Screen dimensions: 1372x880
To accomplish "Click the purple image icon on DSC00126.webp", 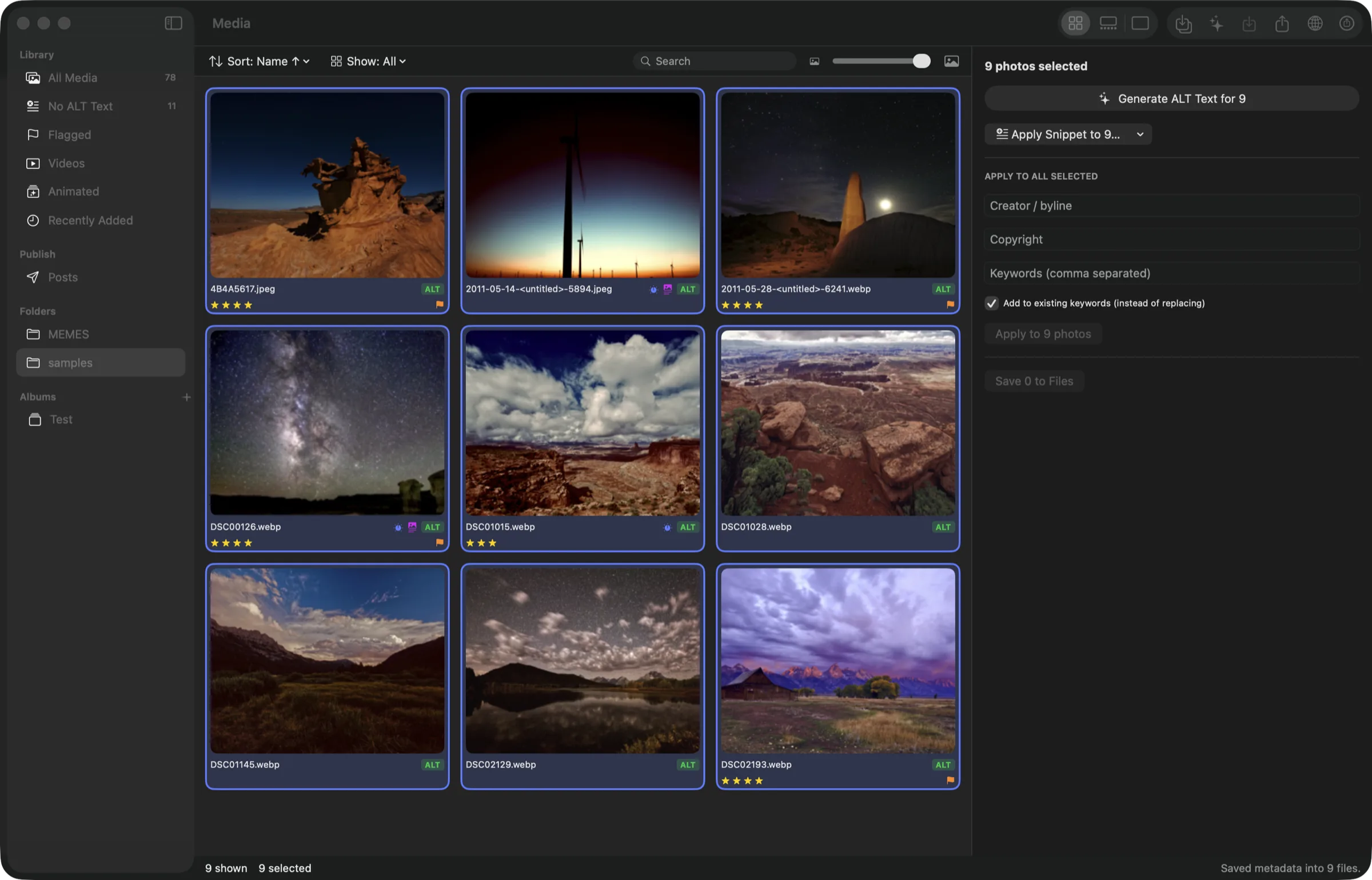I will pyautogui.click(x=412, y=527).
